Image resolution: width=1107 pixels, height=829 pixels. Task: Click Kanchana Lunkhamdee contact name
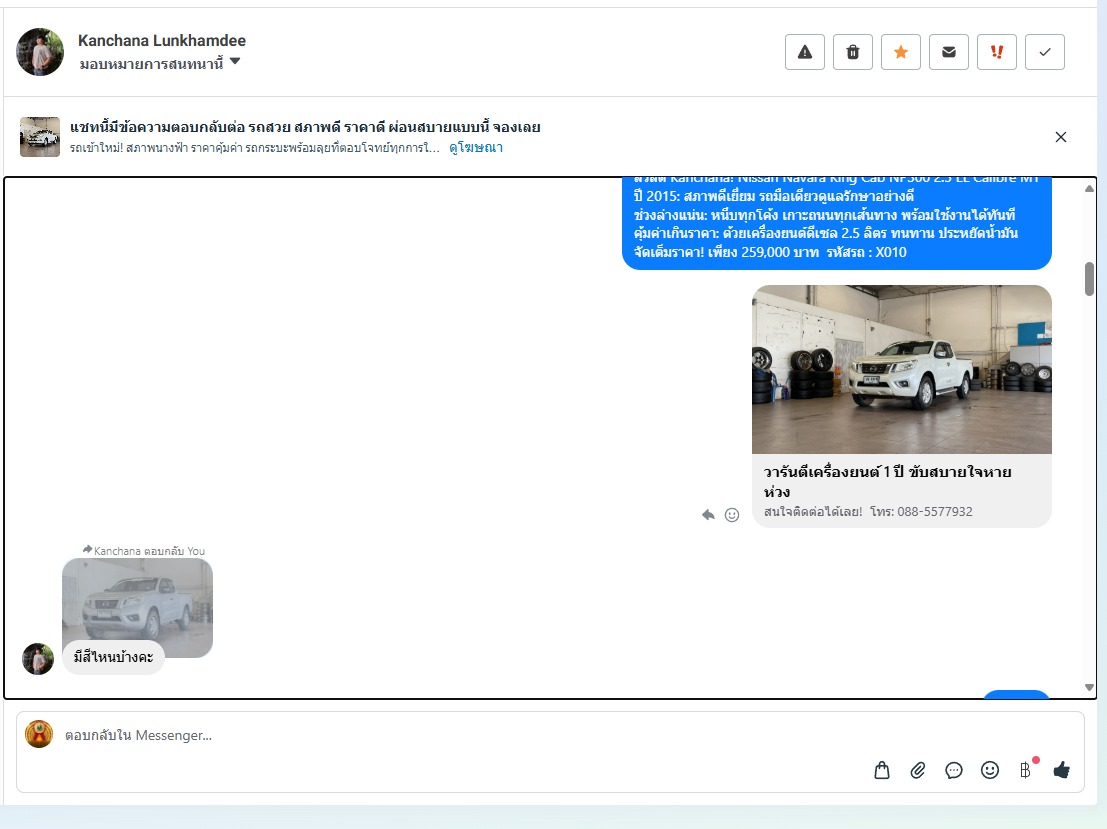coord(162,40)
